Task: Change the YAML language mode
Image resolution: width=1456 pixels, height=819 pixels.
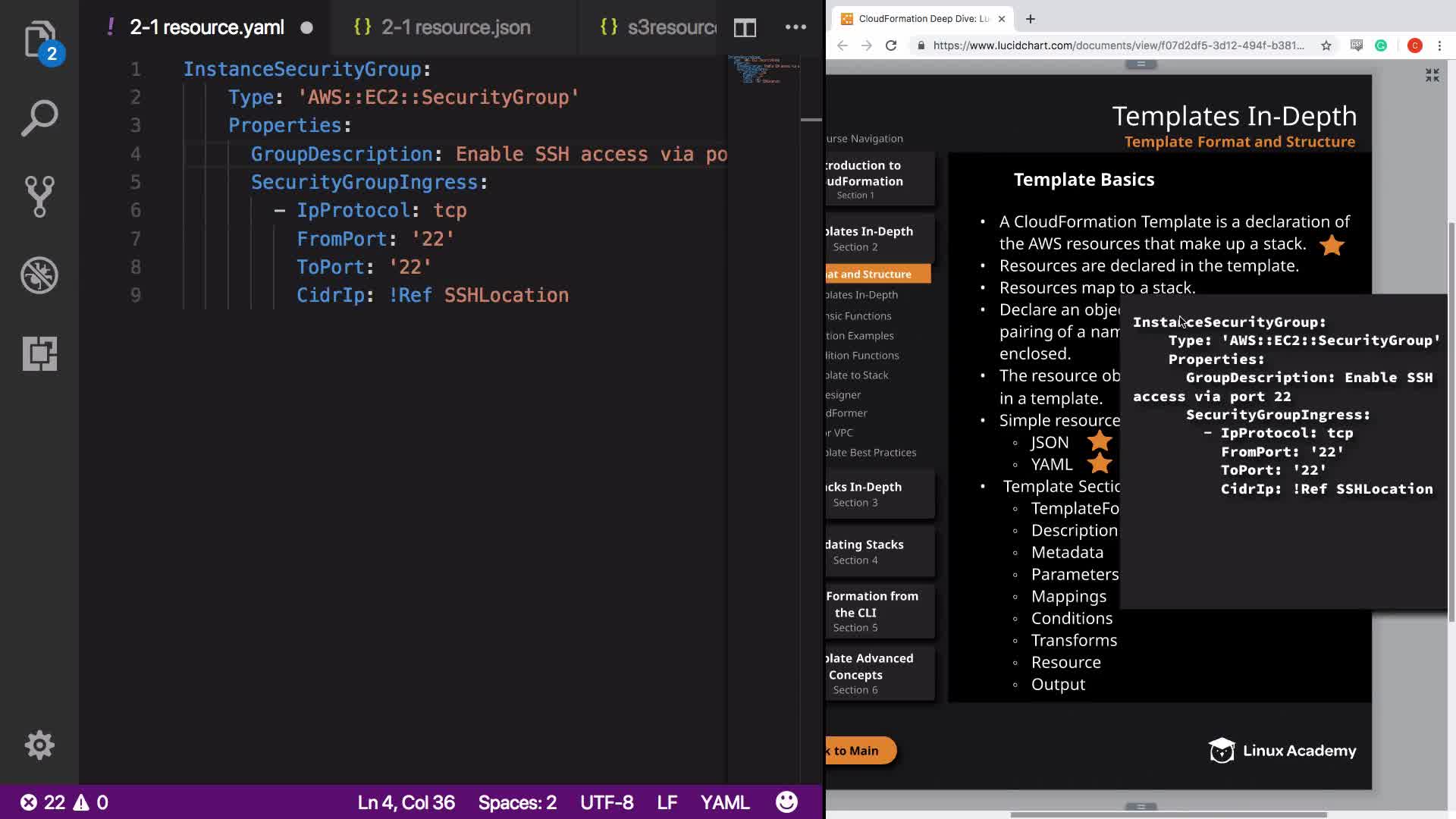Action: click(x=724, y=802)
